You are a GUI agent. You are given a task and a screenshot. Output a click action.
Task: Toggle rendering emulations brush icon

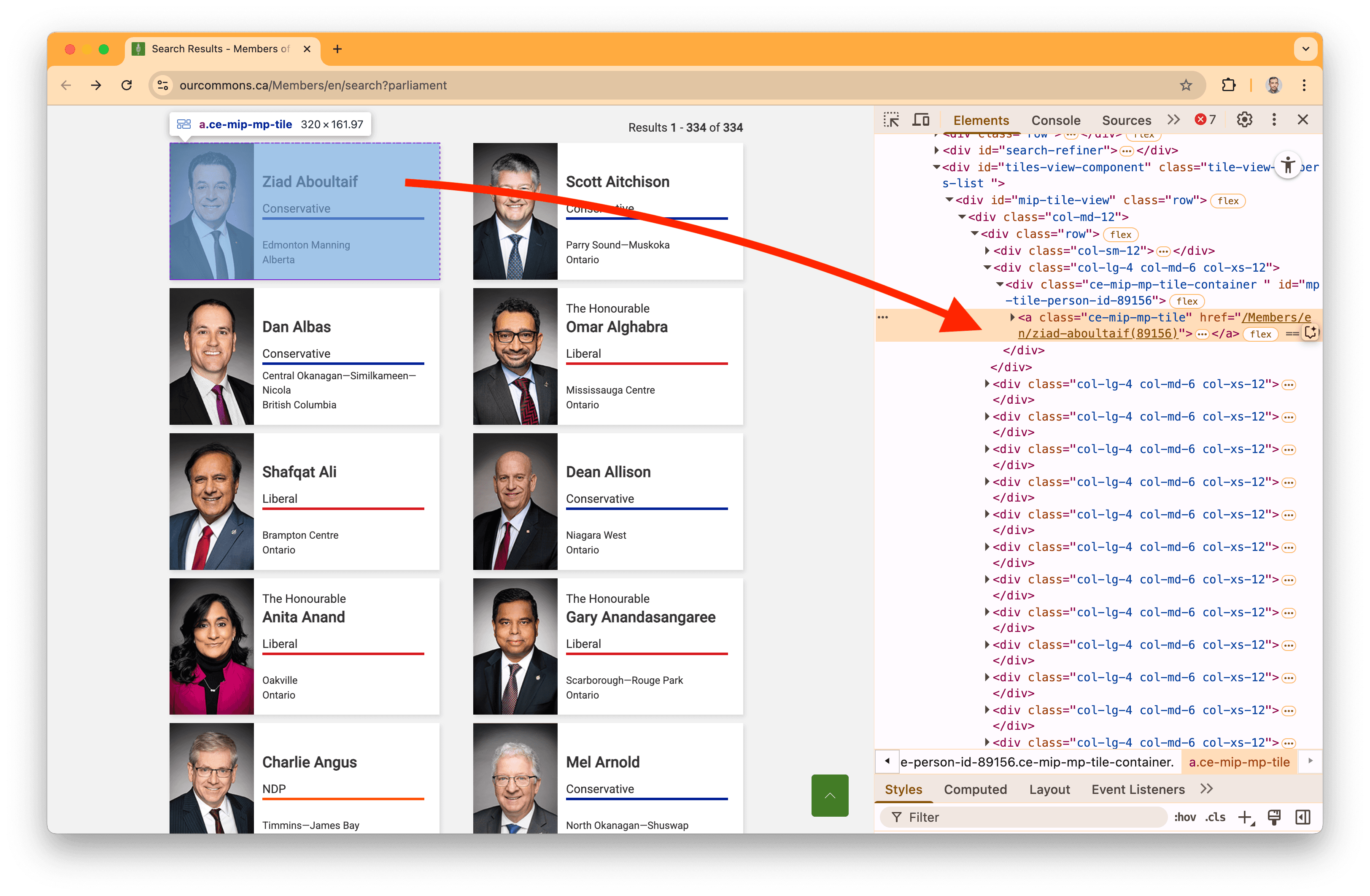point(1274,817)
